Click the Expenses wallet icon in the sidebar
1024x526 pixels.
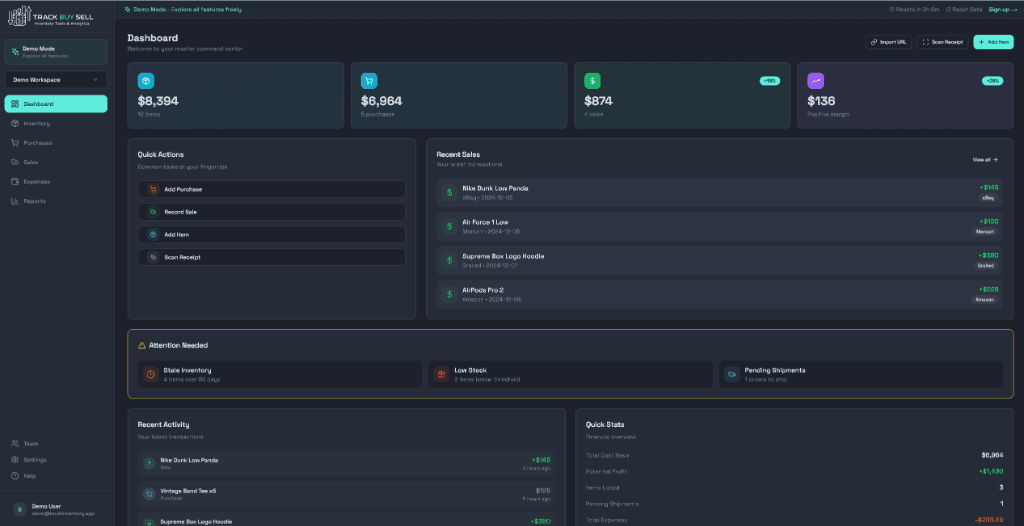click(x=15, y=182)
